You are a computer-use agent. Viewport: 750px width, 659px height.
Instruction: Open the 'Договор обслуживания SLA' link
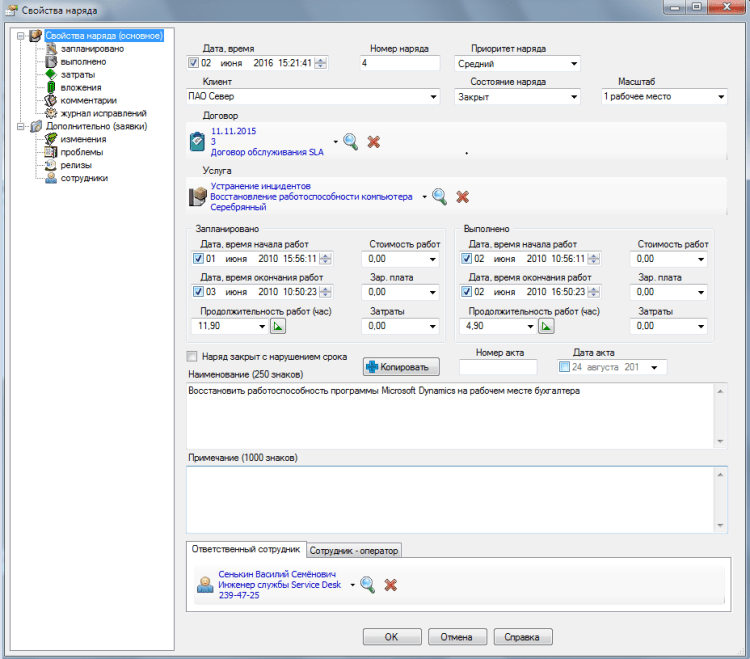click(x=267, y=152)
